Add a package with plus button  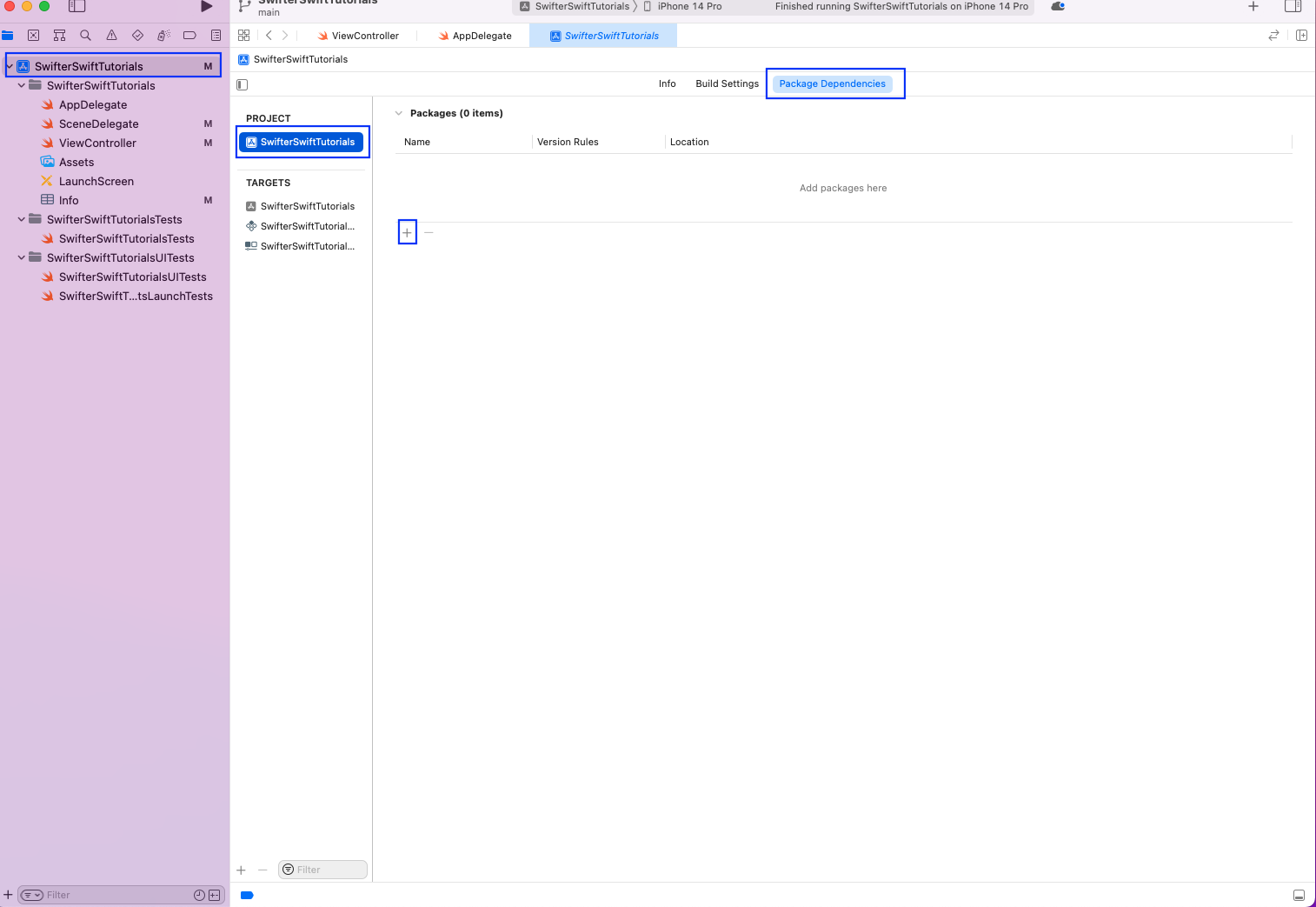point(407,232)
